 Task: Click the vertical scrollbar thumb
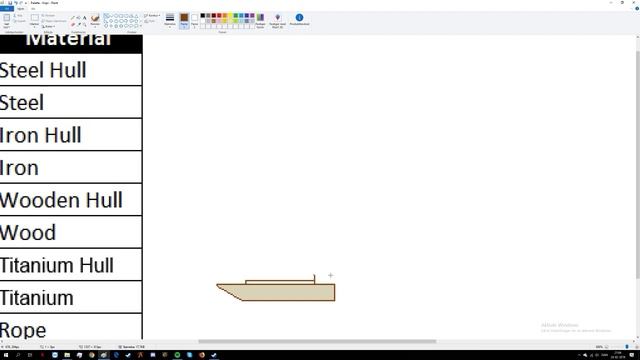(x=638, y=165)
